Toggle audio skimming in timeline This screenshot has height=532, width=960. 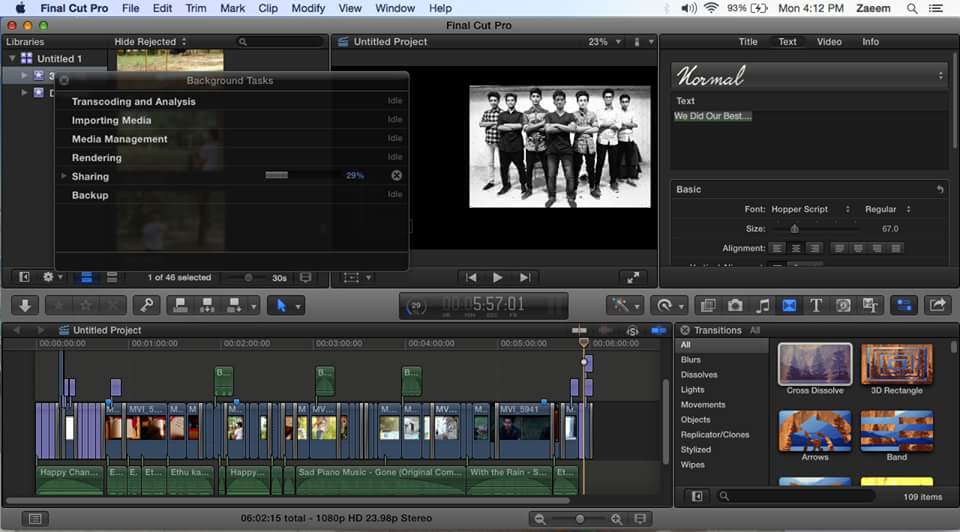click(x=606, y=331)
